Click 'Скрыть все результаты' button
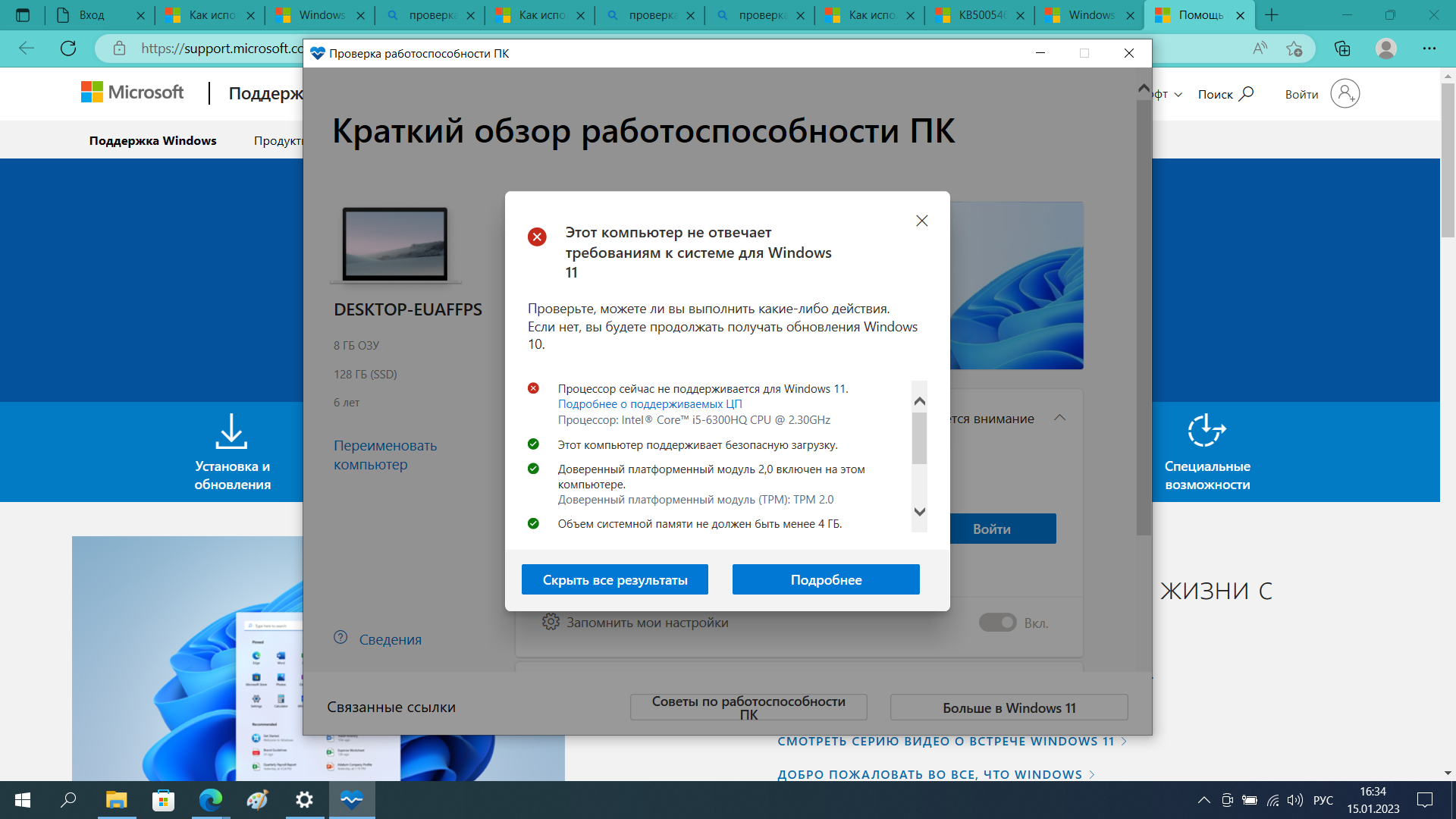The image size is (1456, 819). pos(615,579)
